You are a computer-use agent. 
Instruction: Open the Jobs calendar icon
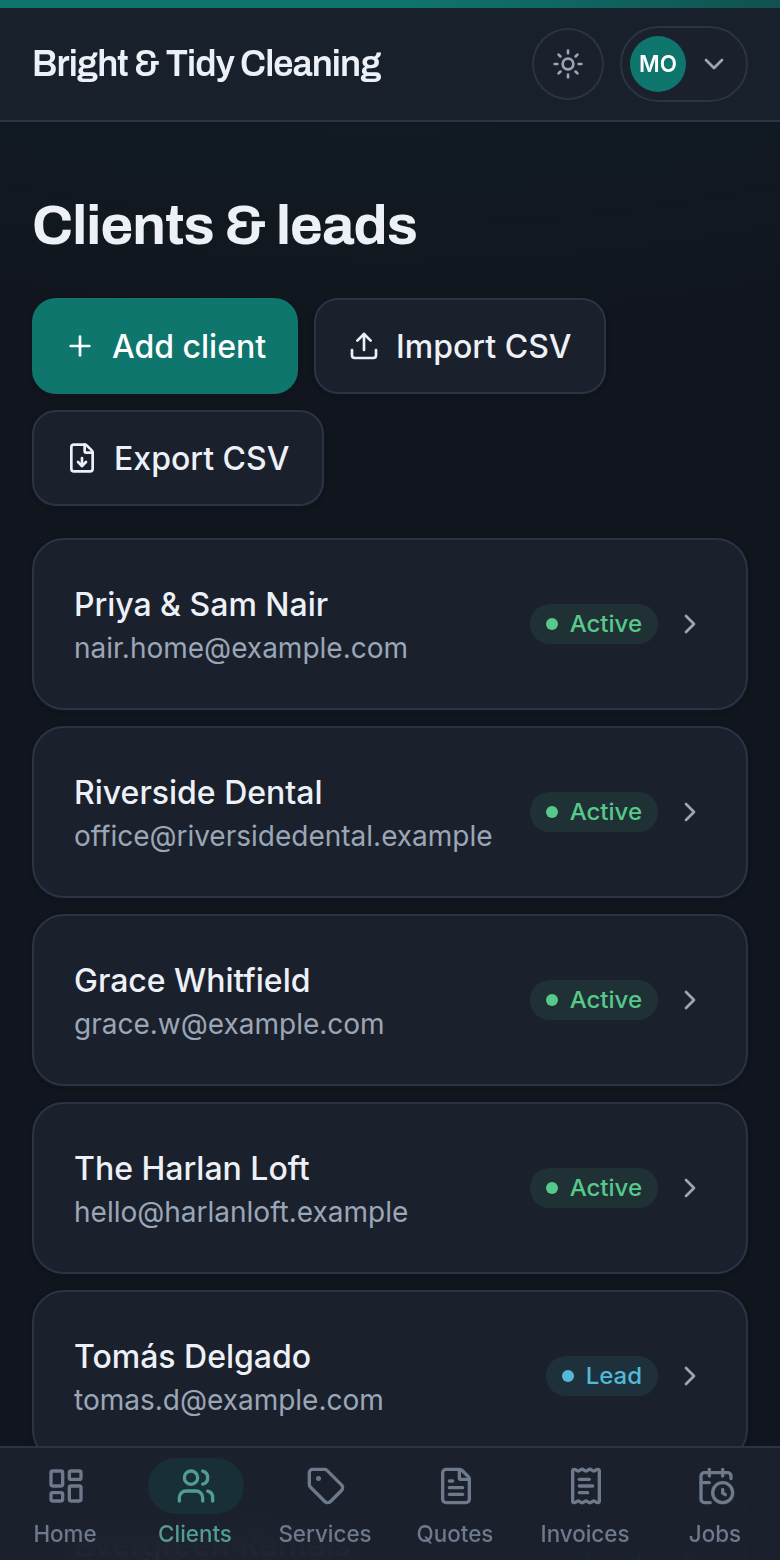pos(715,1487)
